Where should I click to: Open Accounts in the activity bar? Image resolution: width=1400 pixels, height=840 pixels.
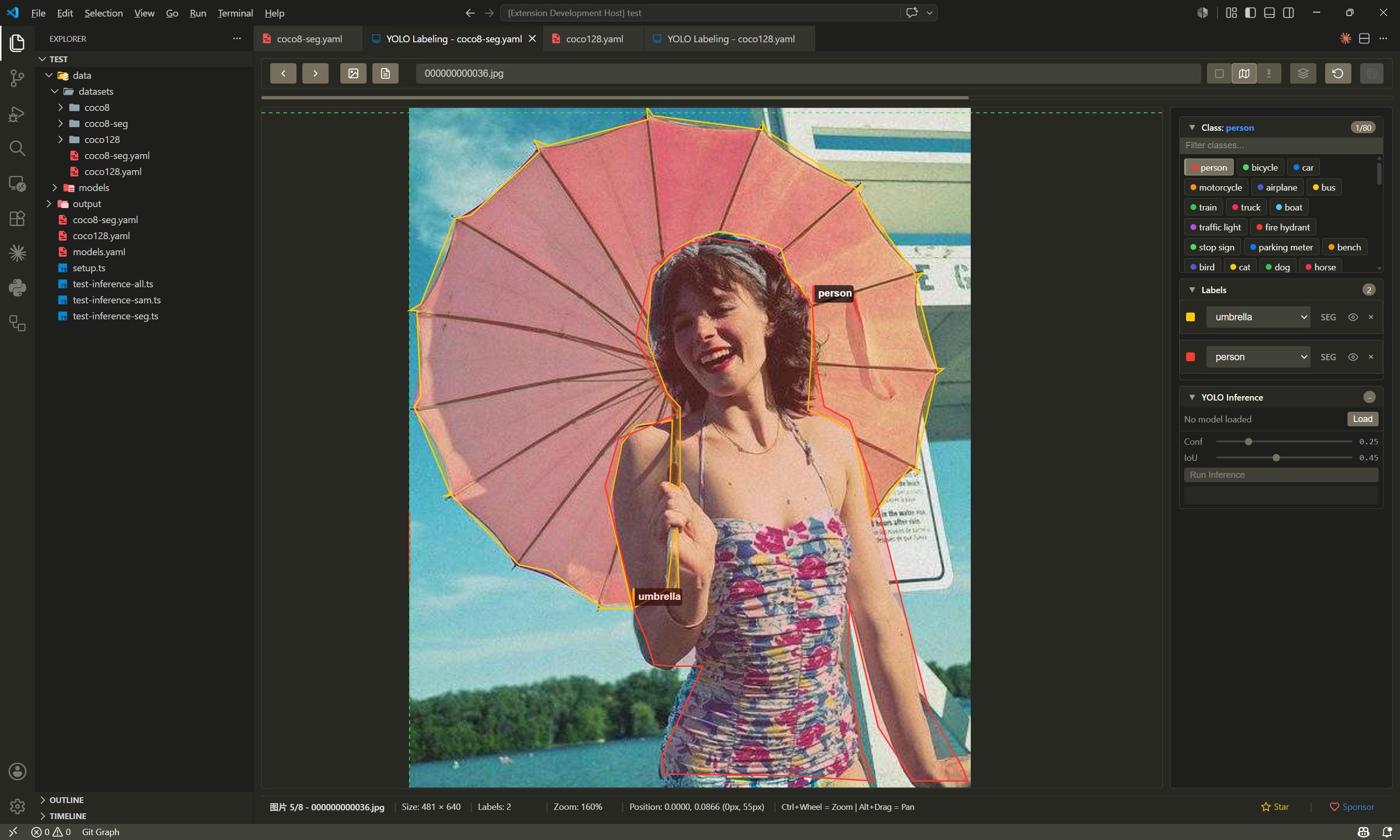click(x=17, y=771)
